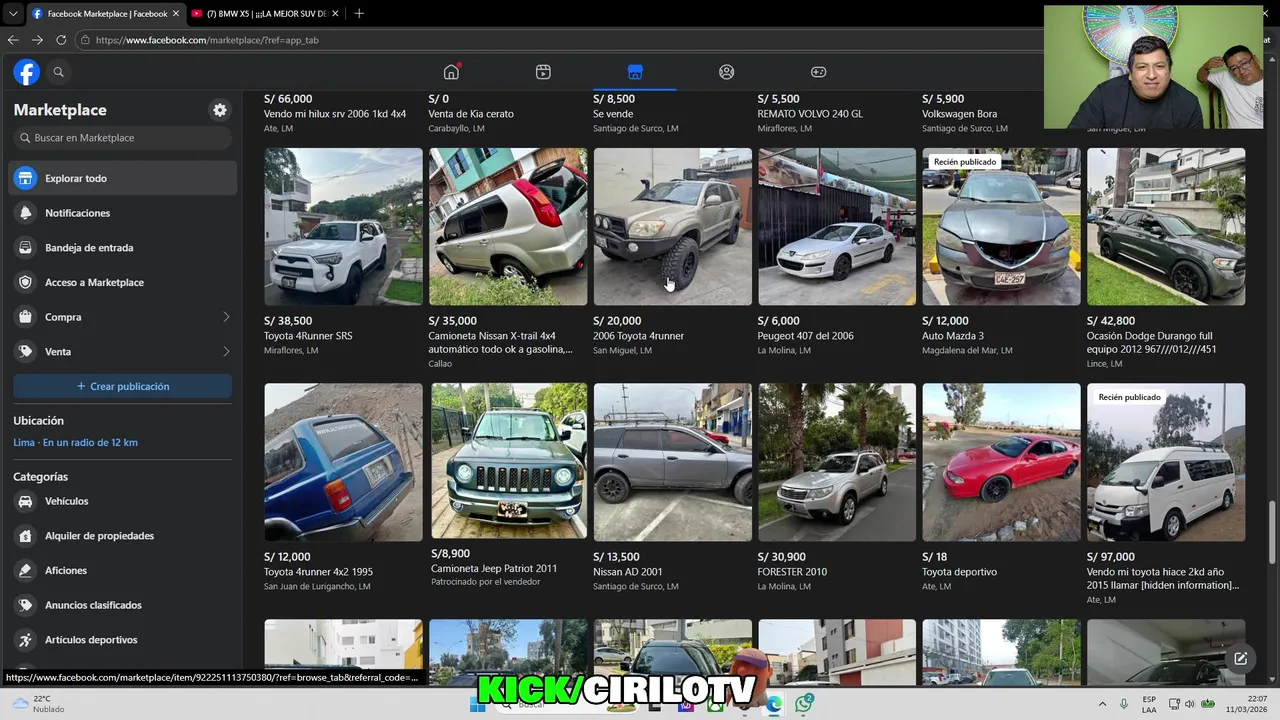Image resolution: width=1280 pixels, height=720 pixels.
Task: Click 'Vendo mi hilux srv 2006' title
Action: 335,114
